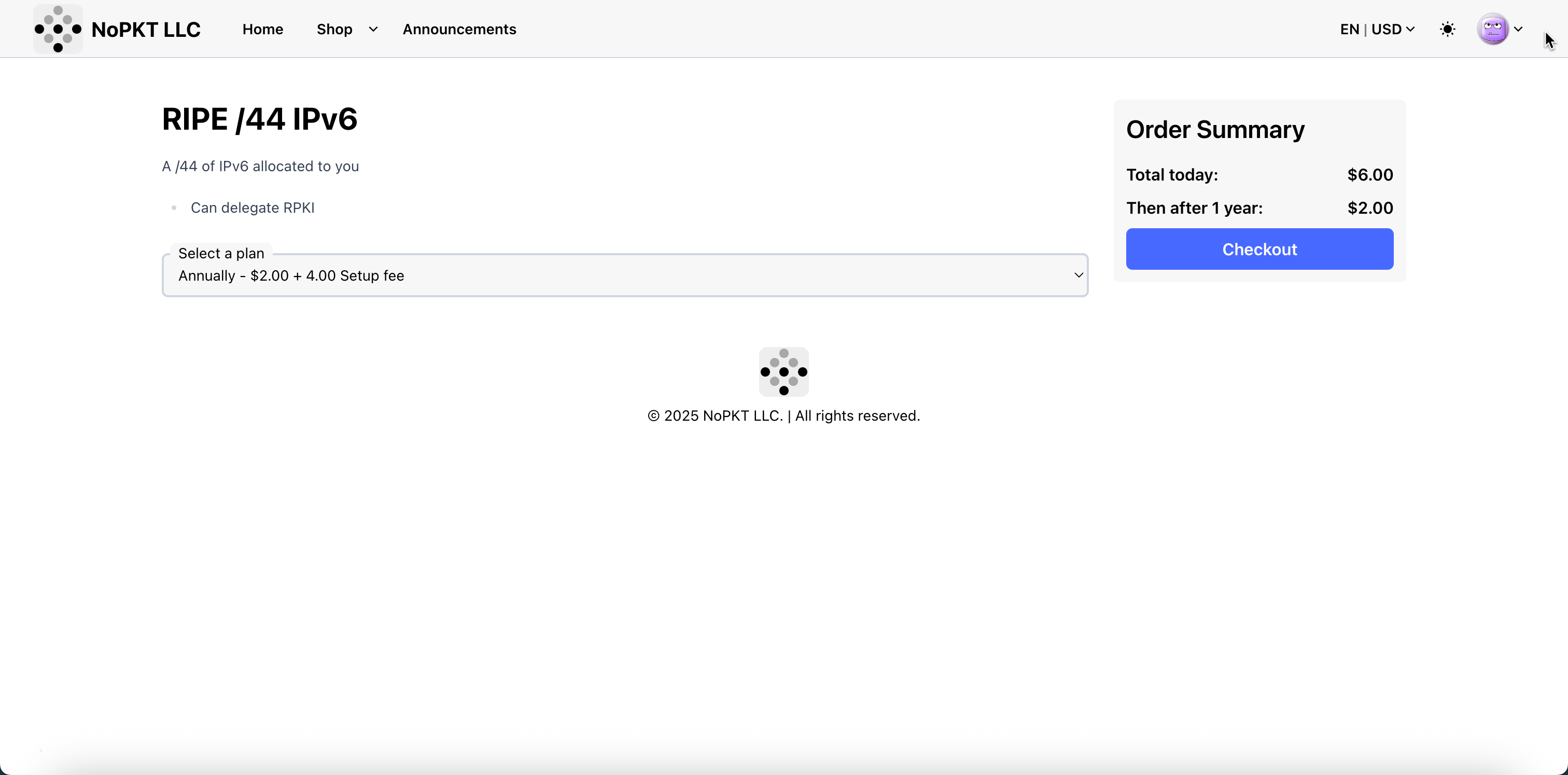Click the footer NoPKT logo icon
The width and height of the screenshot is (1568, 775).
(783, 371)
